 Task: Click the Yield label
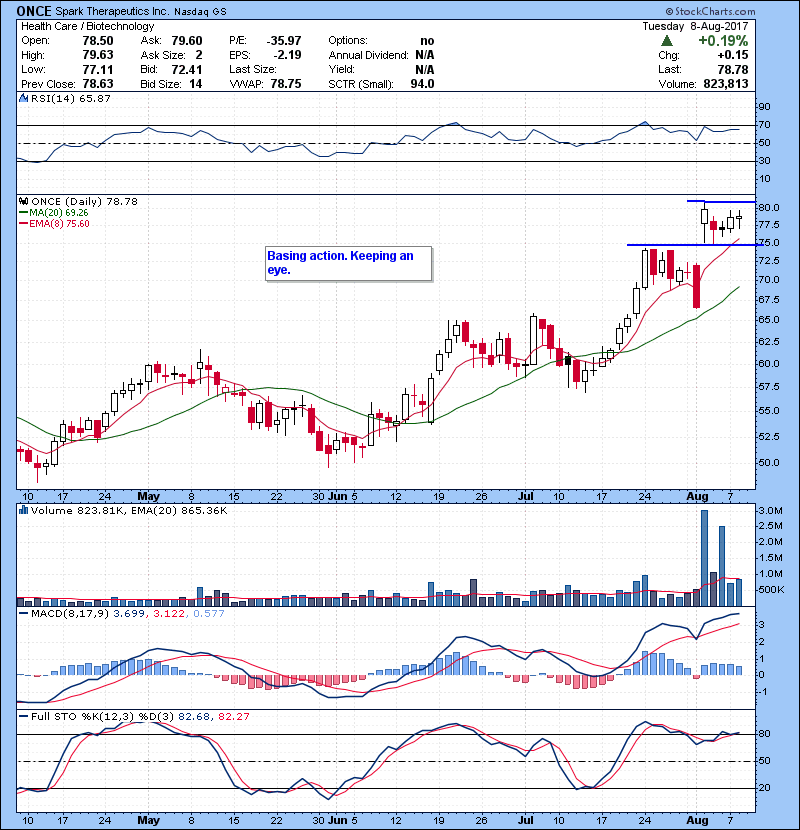[x=341, y=69]
